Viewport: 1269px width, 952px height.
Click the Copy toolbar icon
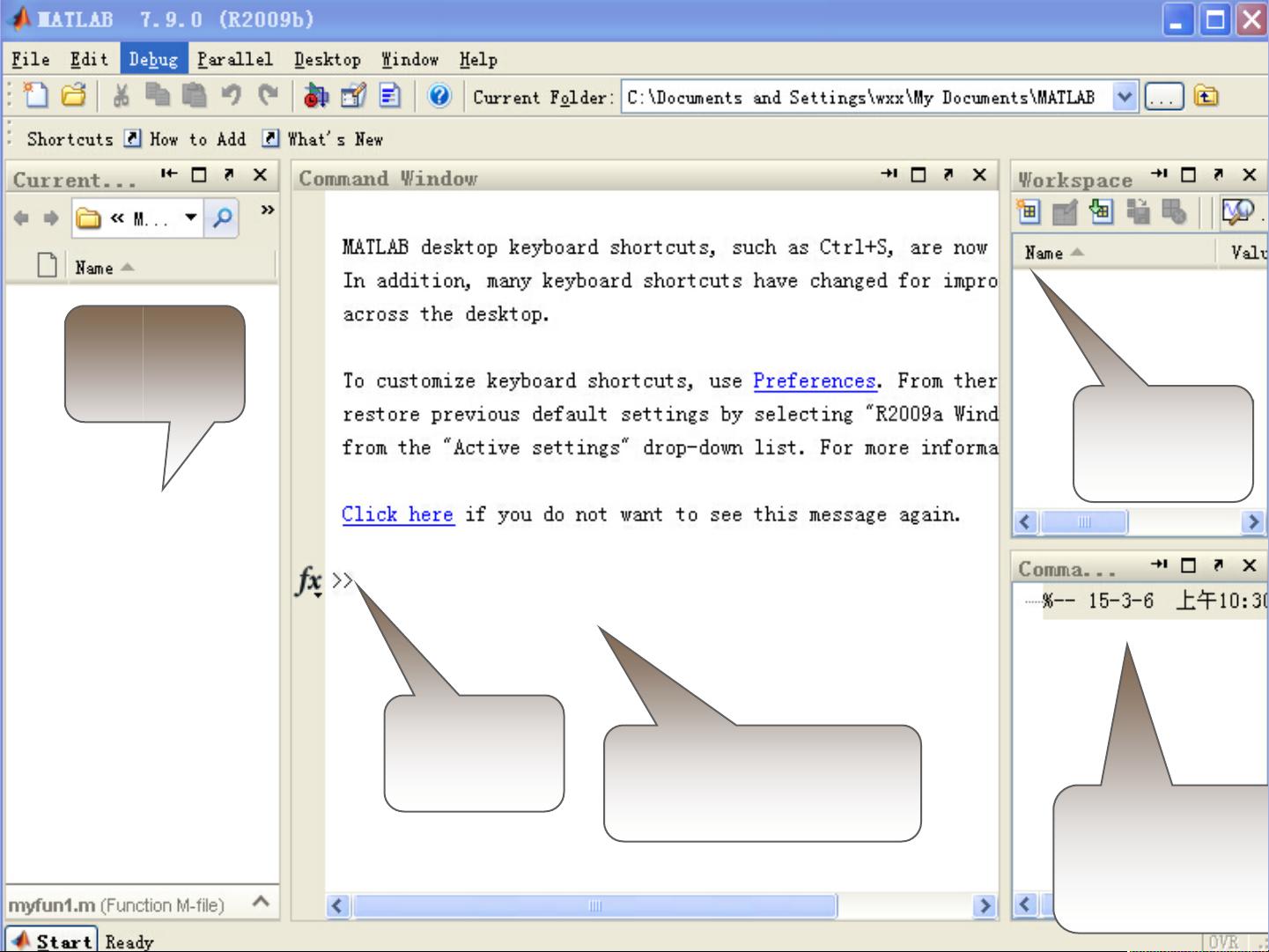click(x=158, y=95)
